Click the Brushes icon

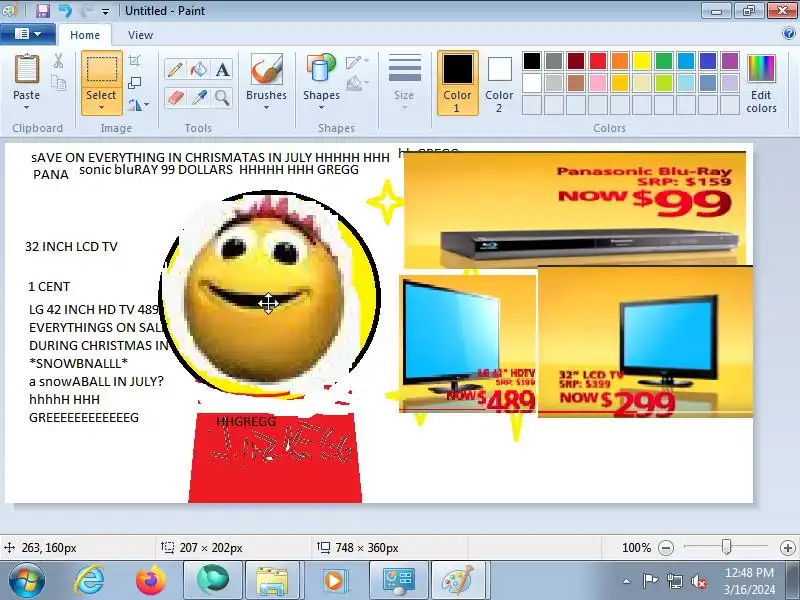[266, 69]
